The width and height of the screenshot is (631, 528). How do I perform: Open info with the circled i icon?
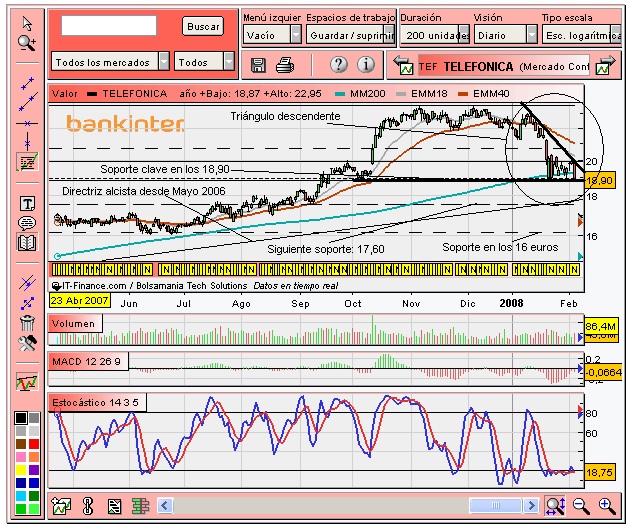(365, 64)
